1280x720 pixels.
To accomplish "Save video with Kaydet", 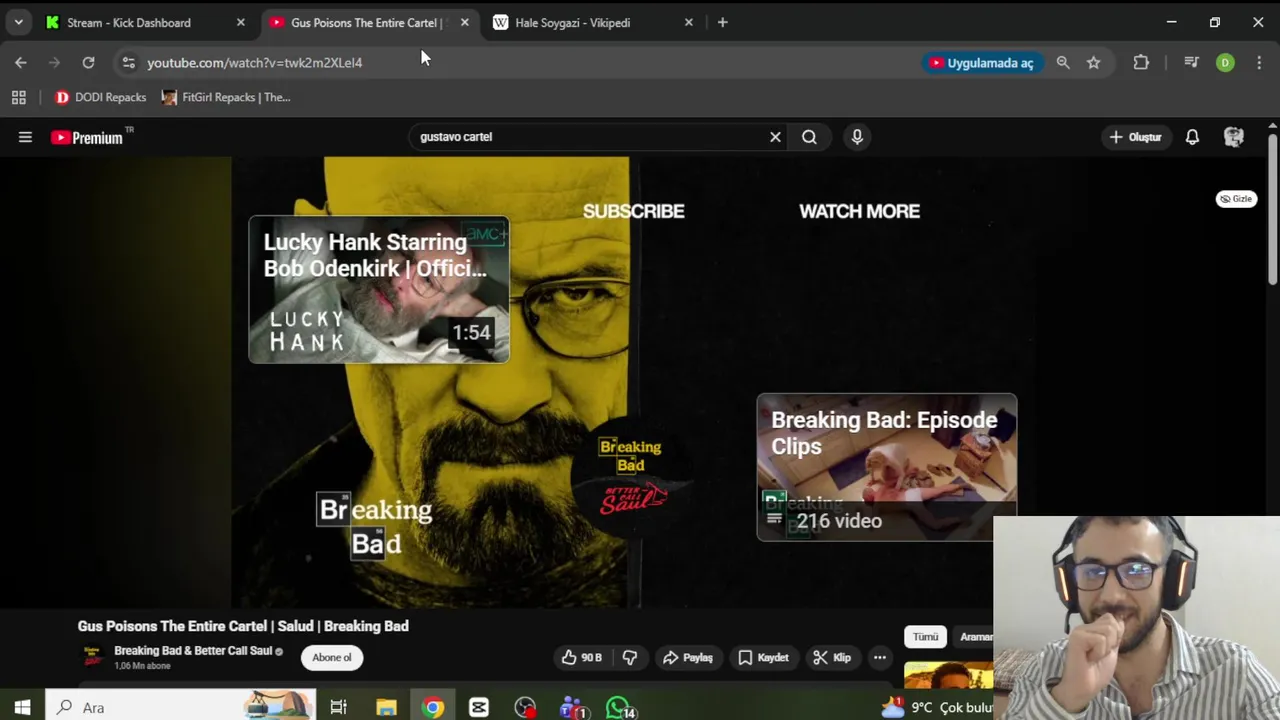I will (x=764, y=657).
